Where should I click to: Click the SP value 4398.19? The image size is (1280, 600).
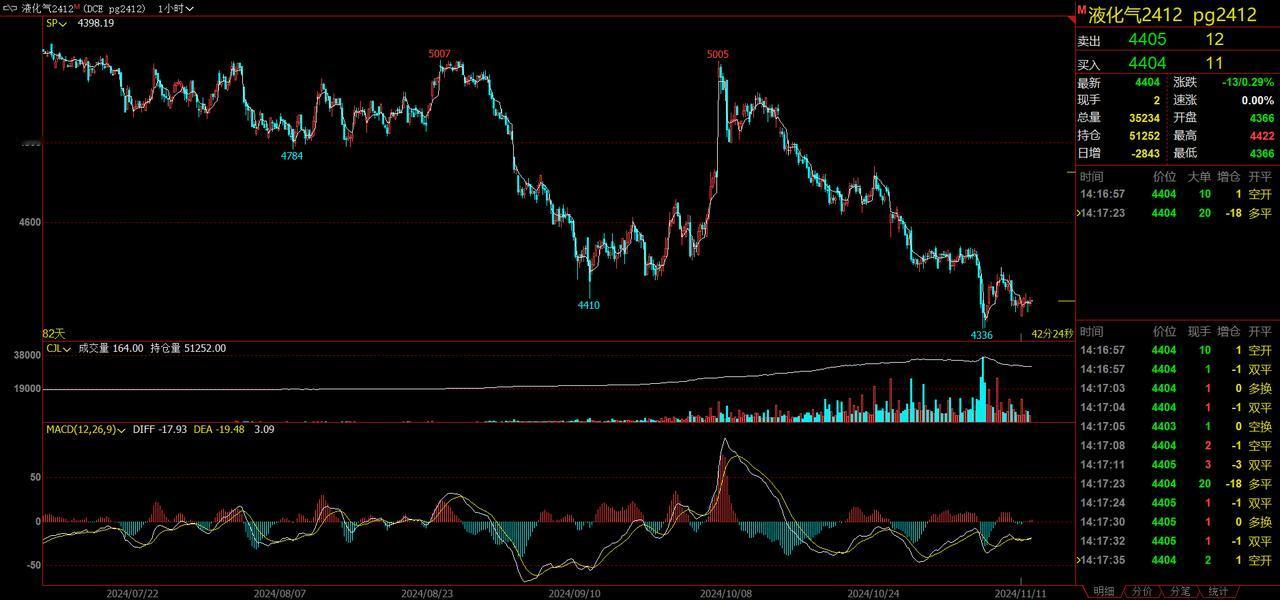95,23
